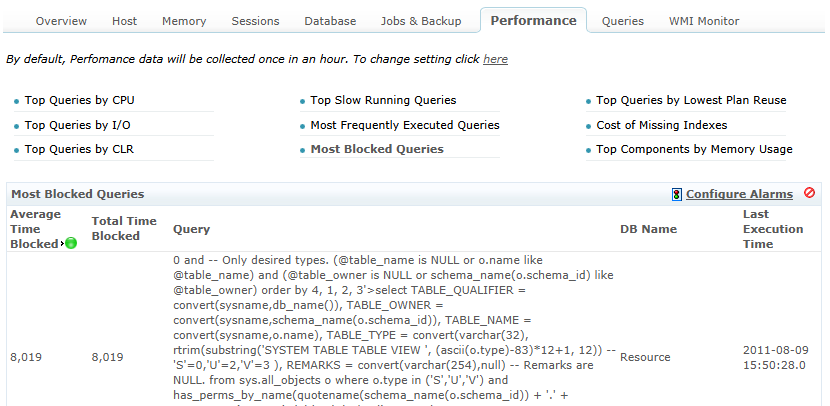Viewport: 830px width, 406px height.
Task: Go to the Memory tab
Action: coord(183,21)
